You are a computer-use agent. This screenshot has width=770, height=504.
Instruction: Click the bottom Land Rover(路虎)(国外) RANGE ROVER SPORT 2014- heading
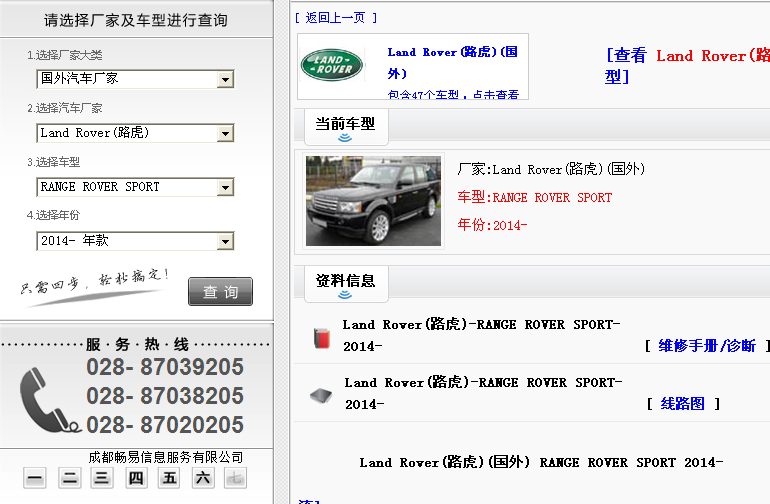point(541,462)
